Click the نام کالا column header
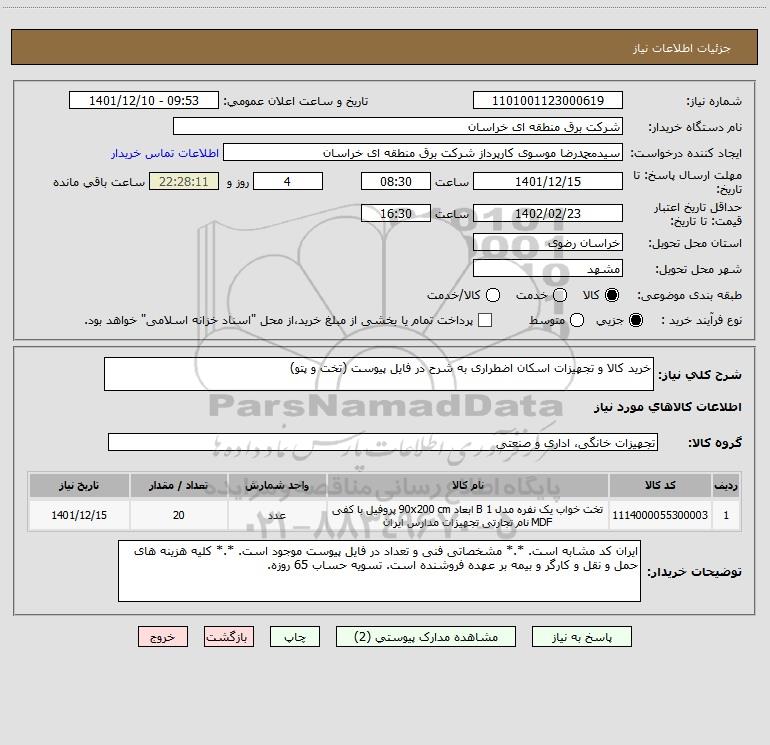Image resolution: width=770 pixels, height=745 pixels. pyautogui.click(x=468, y=485)
